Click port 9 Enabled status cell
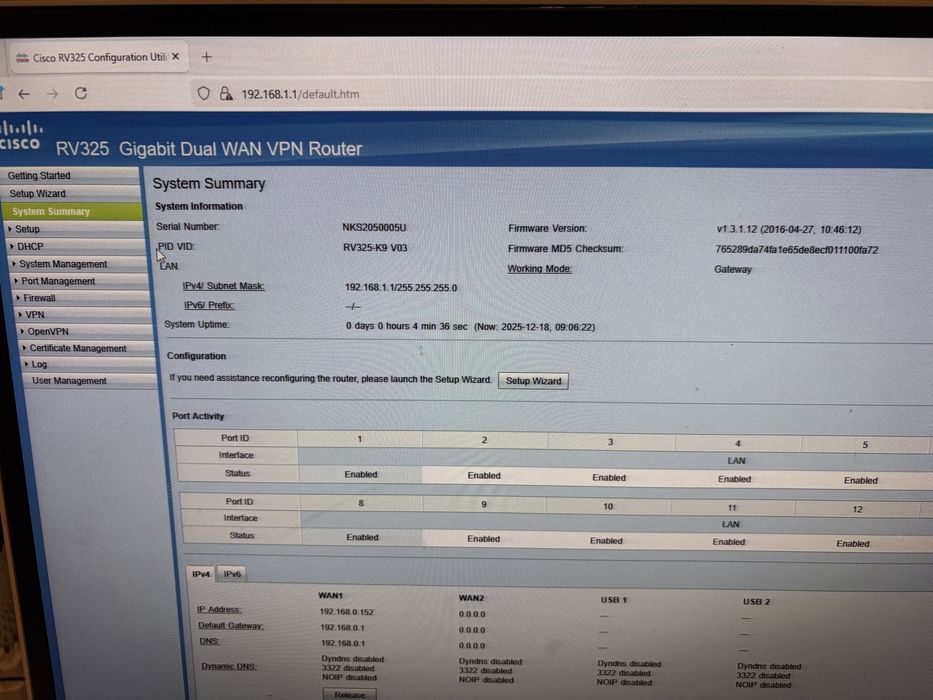933x700 pixels. [x=483, y=539]
